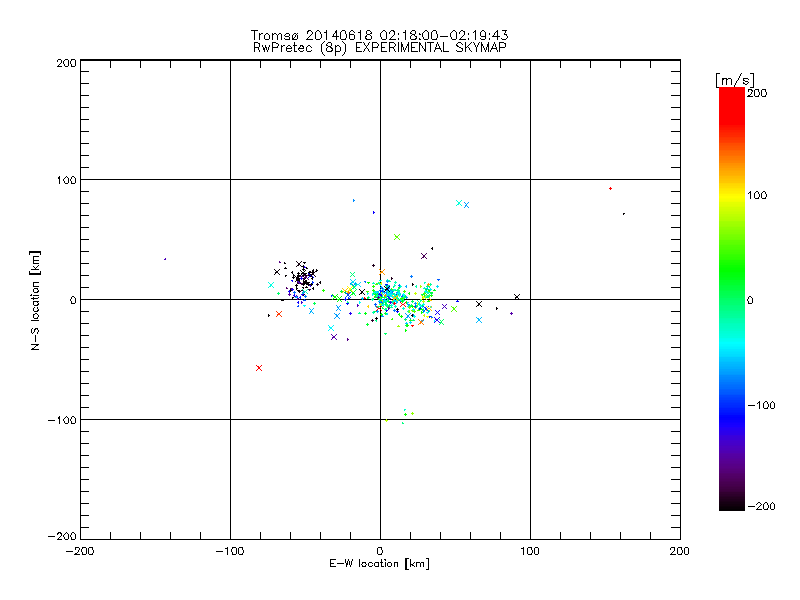This screenshot has height=600, width=800.
Task: Click the isolated red X in the lower-left quadrant
Action: coord(259,368)
